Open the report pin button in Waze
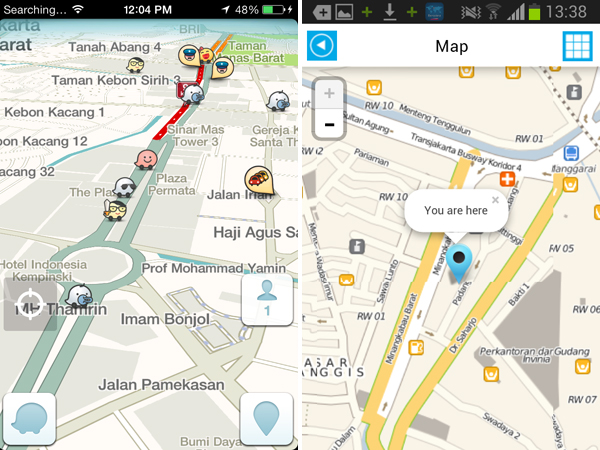This screenshot has height=450, width=600. (x=266, y=419)
